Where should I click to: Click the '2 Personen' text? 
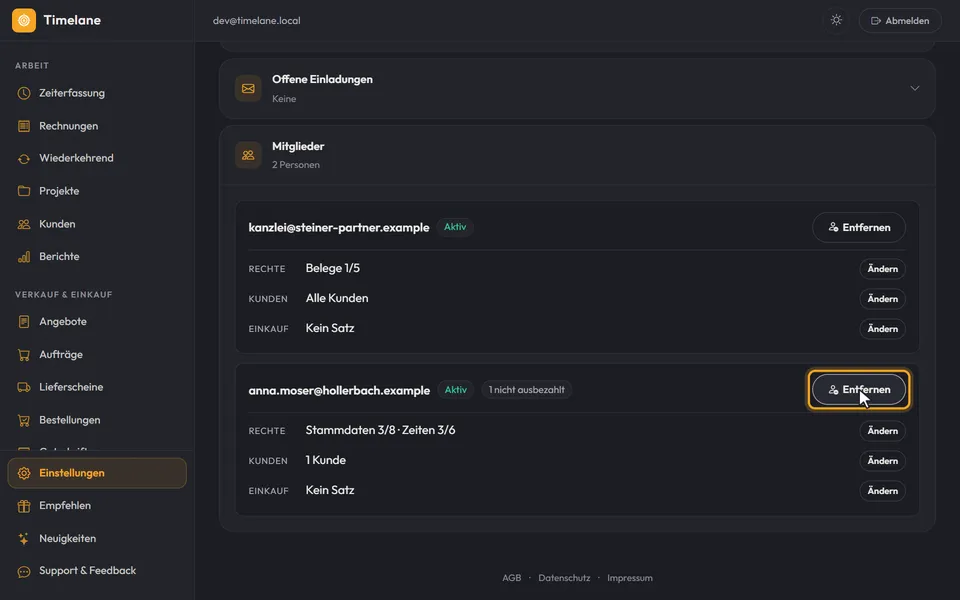click(x=296, y=165)
